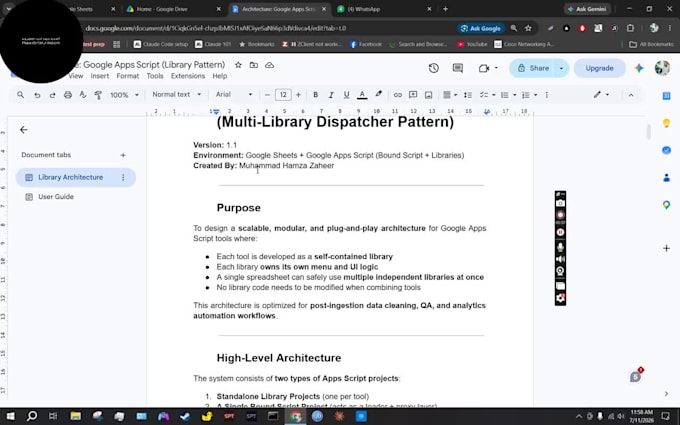Select User Guide tab
Image resolution: width=680 pixels, height=425 pixels.
(56, 196)
